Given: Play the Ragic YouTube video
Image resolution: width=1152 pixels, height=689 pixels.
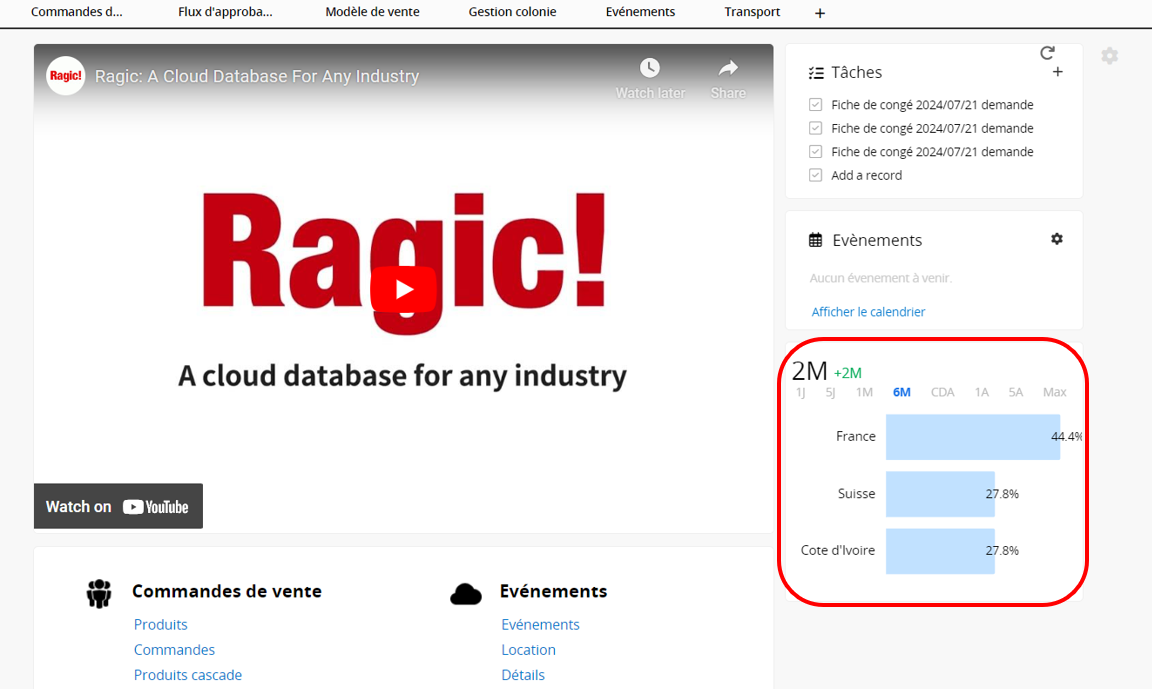Looking at the screenshot, I should coord(403,289).
